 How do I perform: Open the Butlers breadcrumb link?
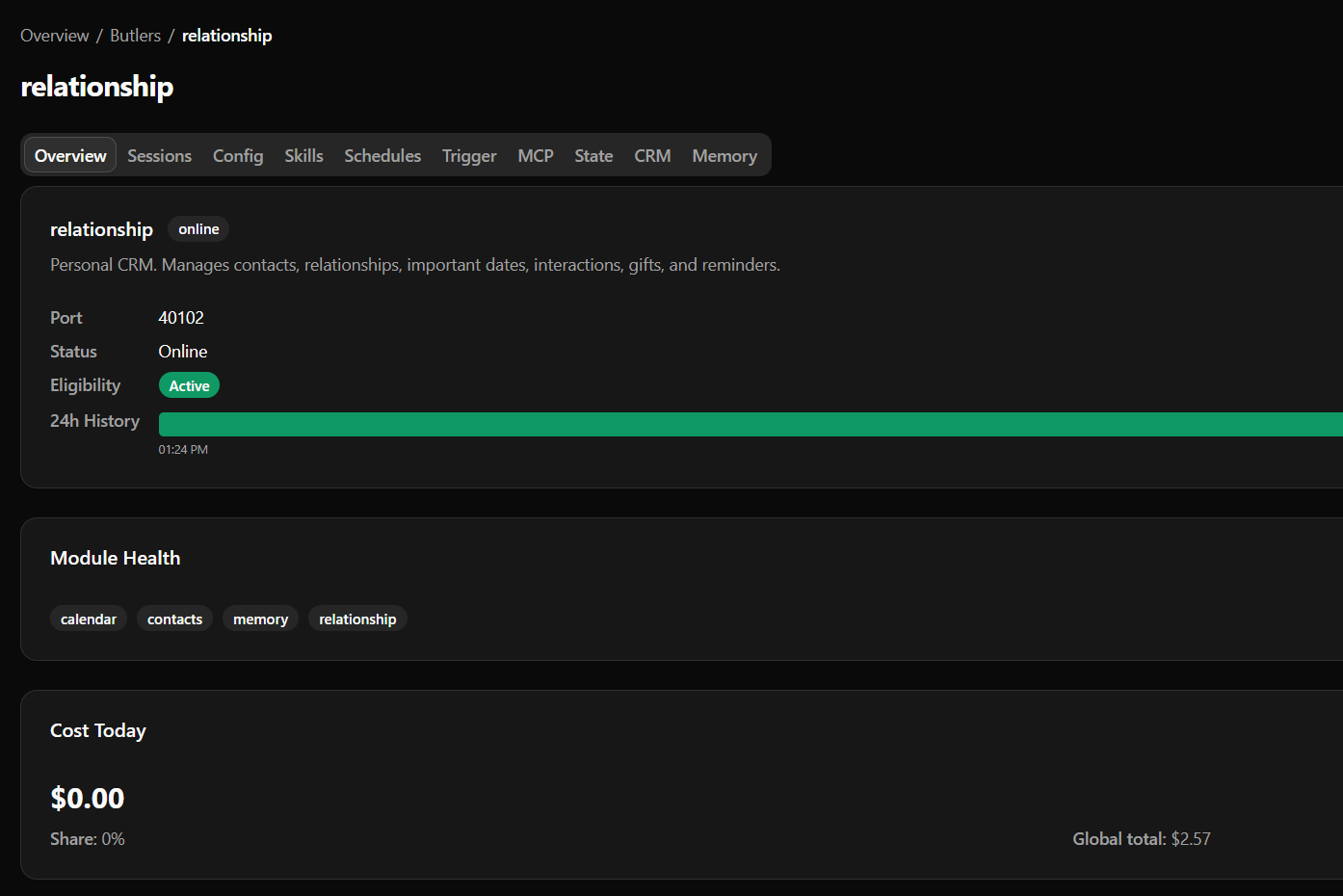[135, 35]
